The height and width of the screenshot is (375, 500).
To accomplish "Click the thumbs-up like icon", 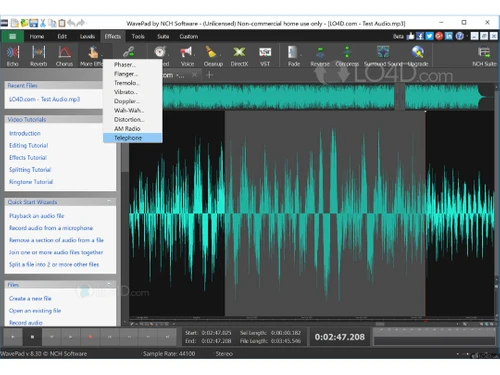I will [x=410, y=36].
